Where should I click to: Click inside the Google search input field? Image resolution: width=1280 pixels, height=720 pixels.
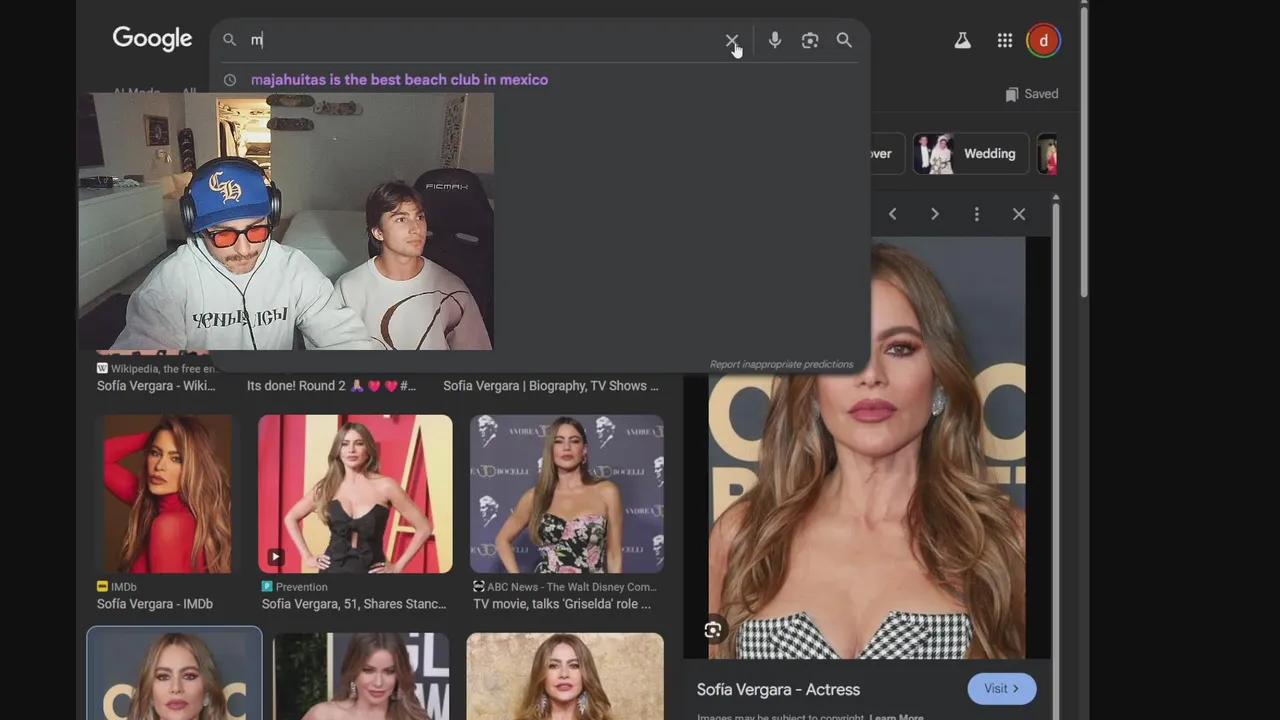click(x=480, y=40)
